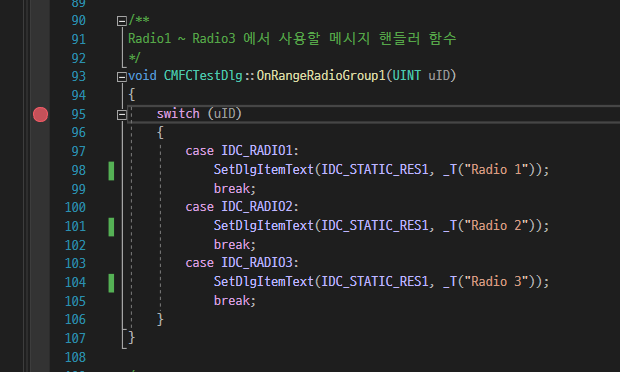Collapse the comment block at line 90
The height and width of the screenshot is (372, 620).
point(122,21)
